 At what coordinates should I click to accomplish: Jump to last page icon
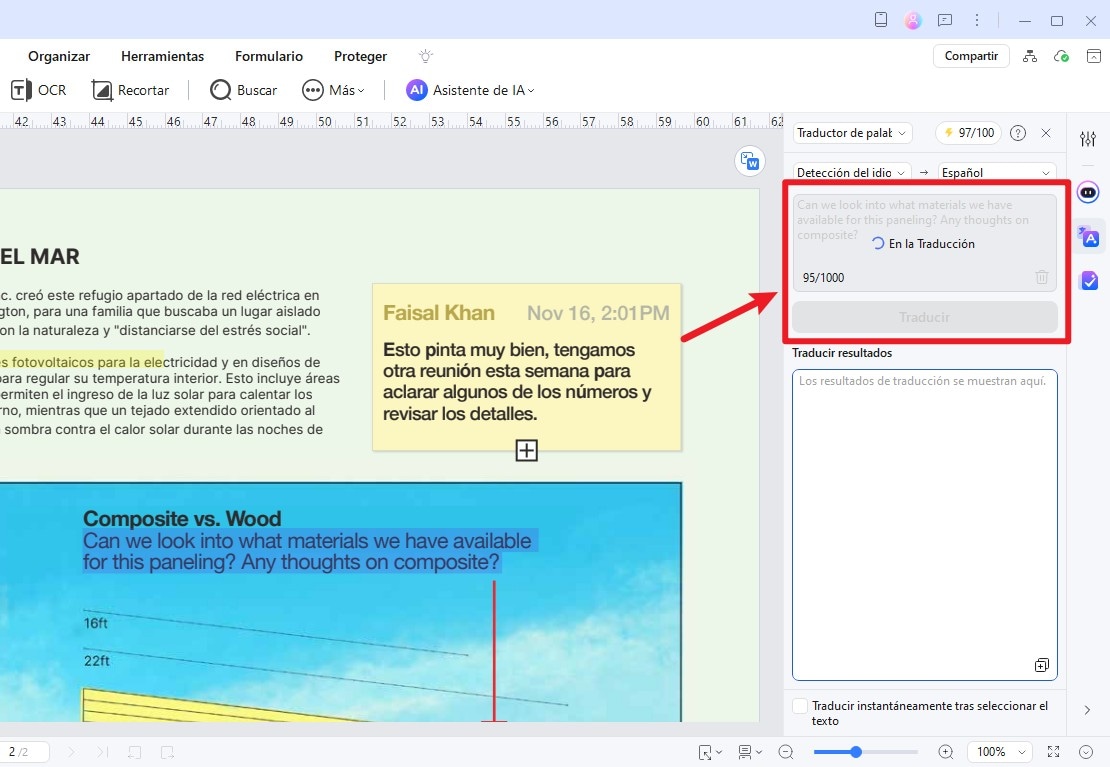point(103,752)
